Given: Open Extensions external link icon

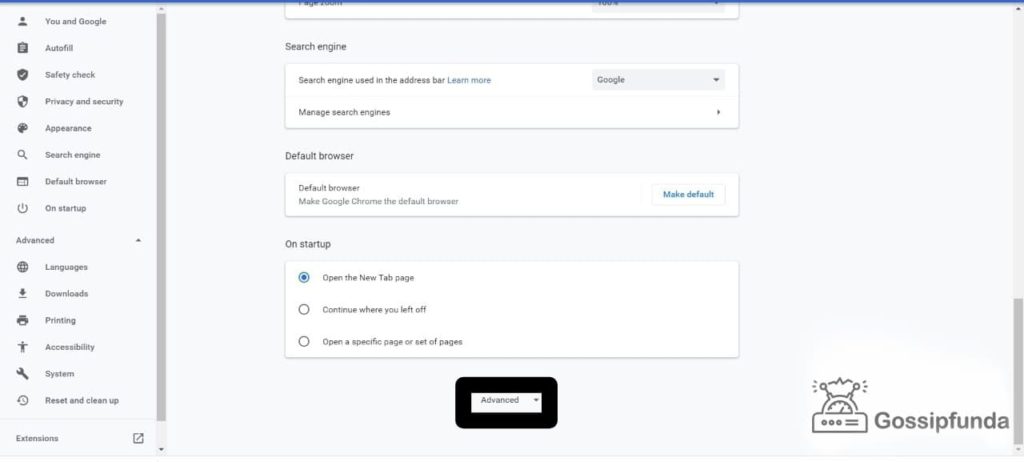Looking at the screenshot, I should coord(138,438).
